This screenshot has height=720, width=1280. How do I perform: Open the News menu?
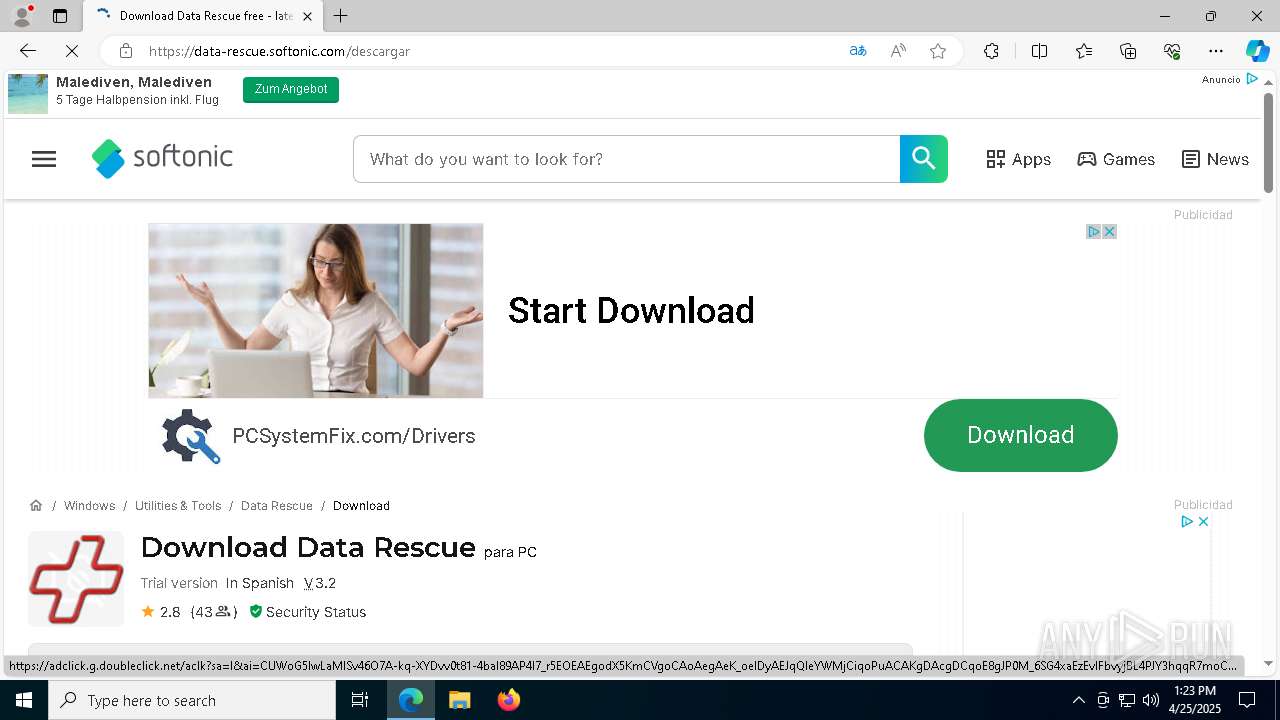(1215, 159)
